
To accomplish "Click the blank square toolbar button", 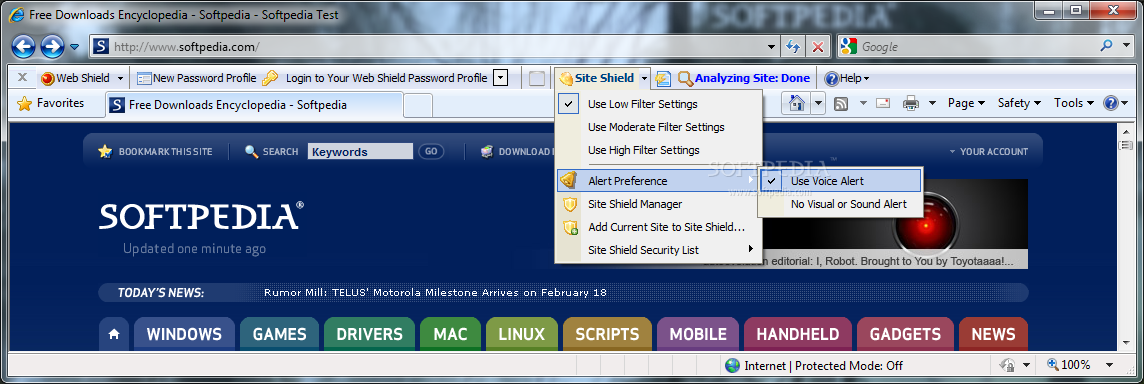I will pyautogui.click(x=537, y=78).
